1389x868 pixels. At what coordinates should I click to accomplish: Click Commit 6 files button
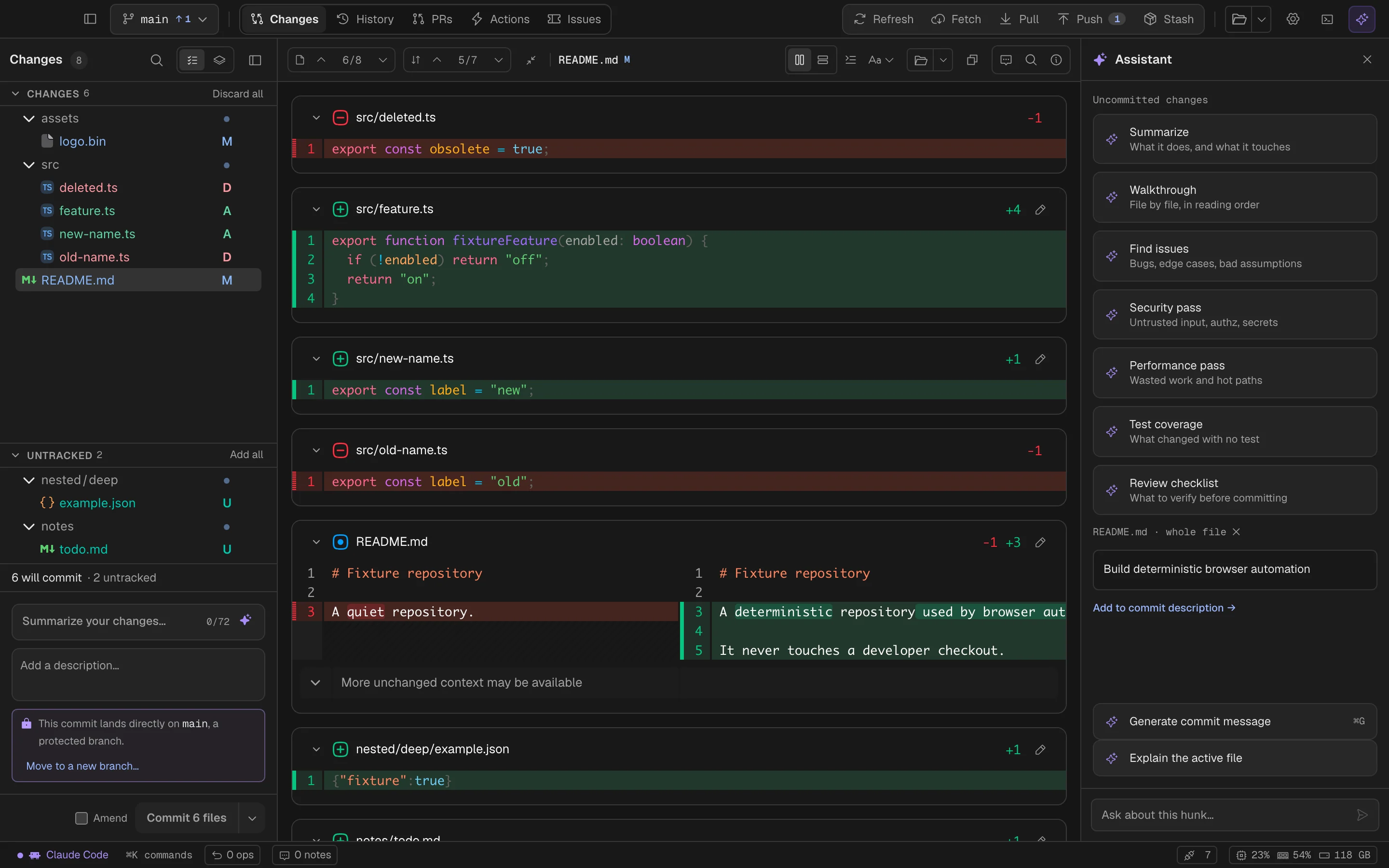187,817
